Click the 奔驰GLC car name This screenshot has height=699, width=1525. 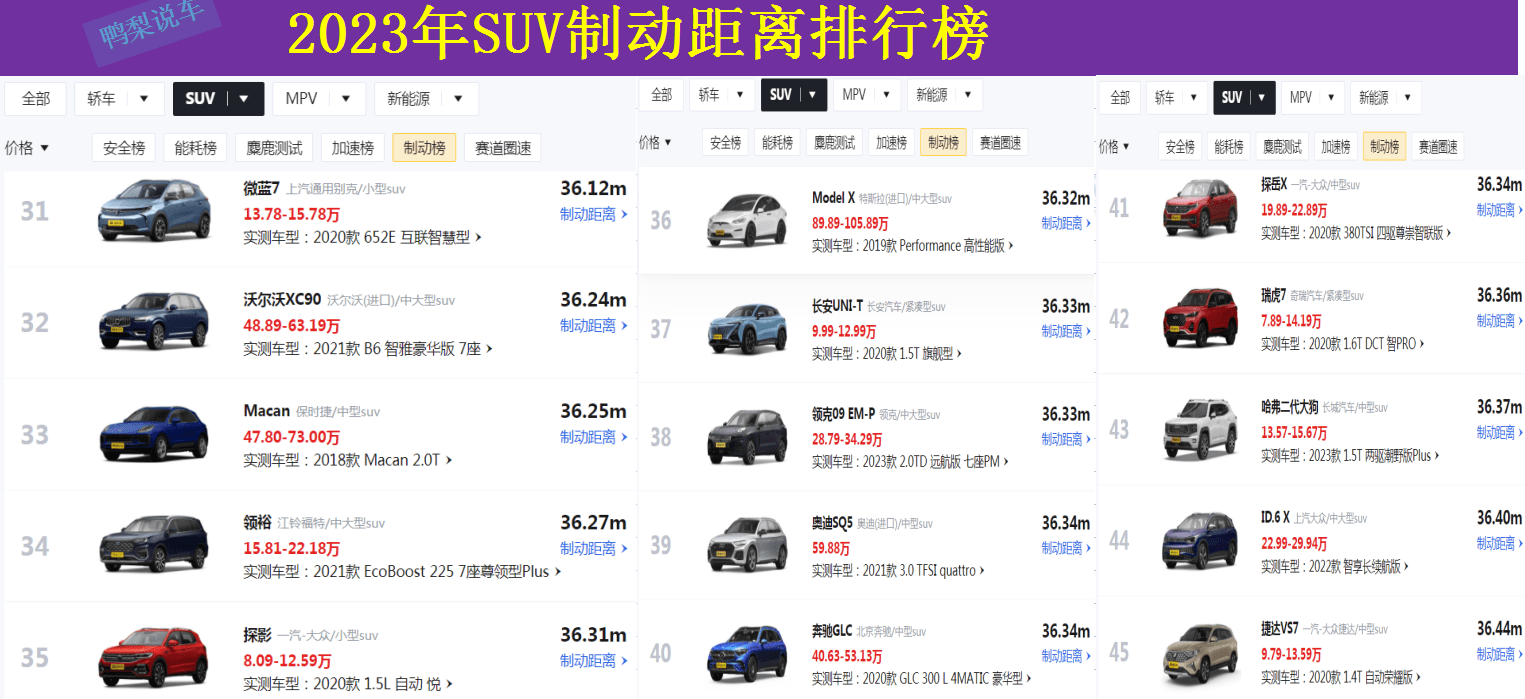(832, 631)
